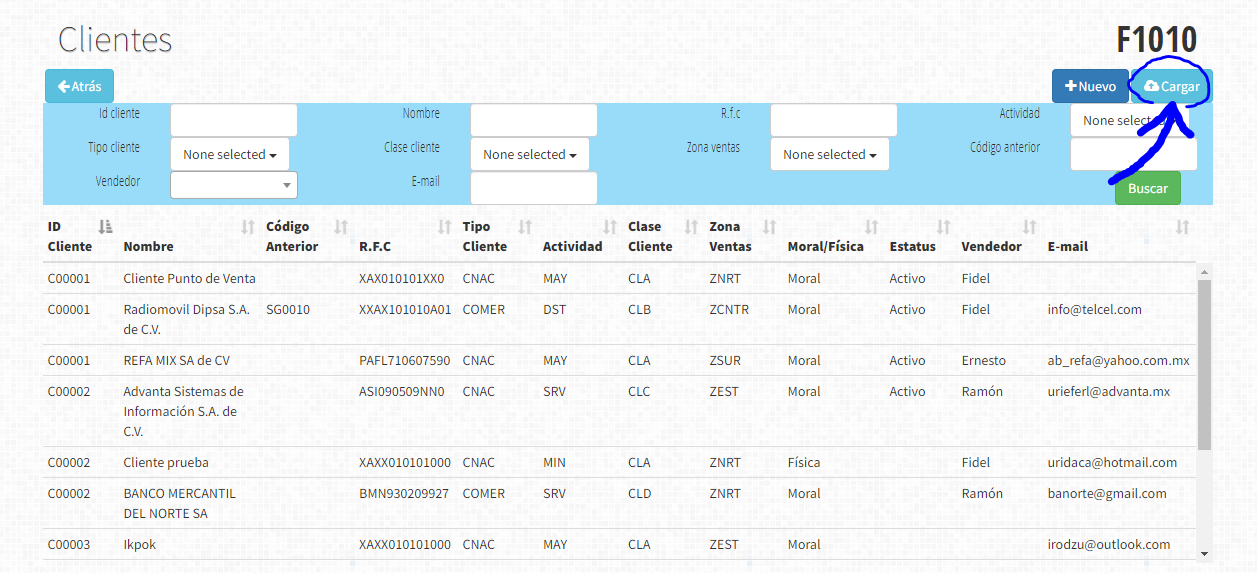Click email banorte@gmail.com
Image resolution: width=1257 pixels, height=573 pixels.
(x=1107, y=493)
